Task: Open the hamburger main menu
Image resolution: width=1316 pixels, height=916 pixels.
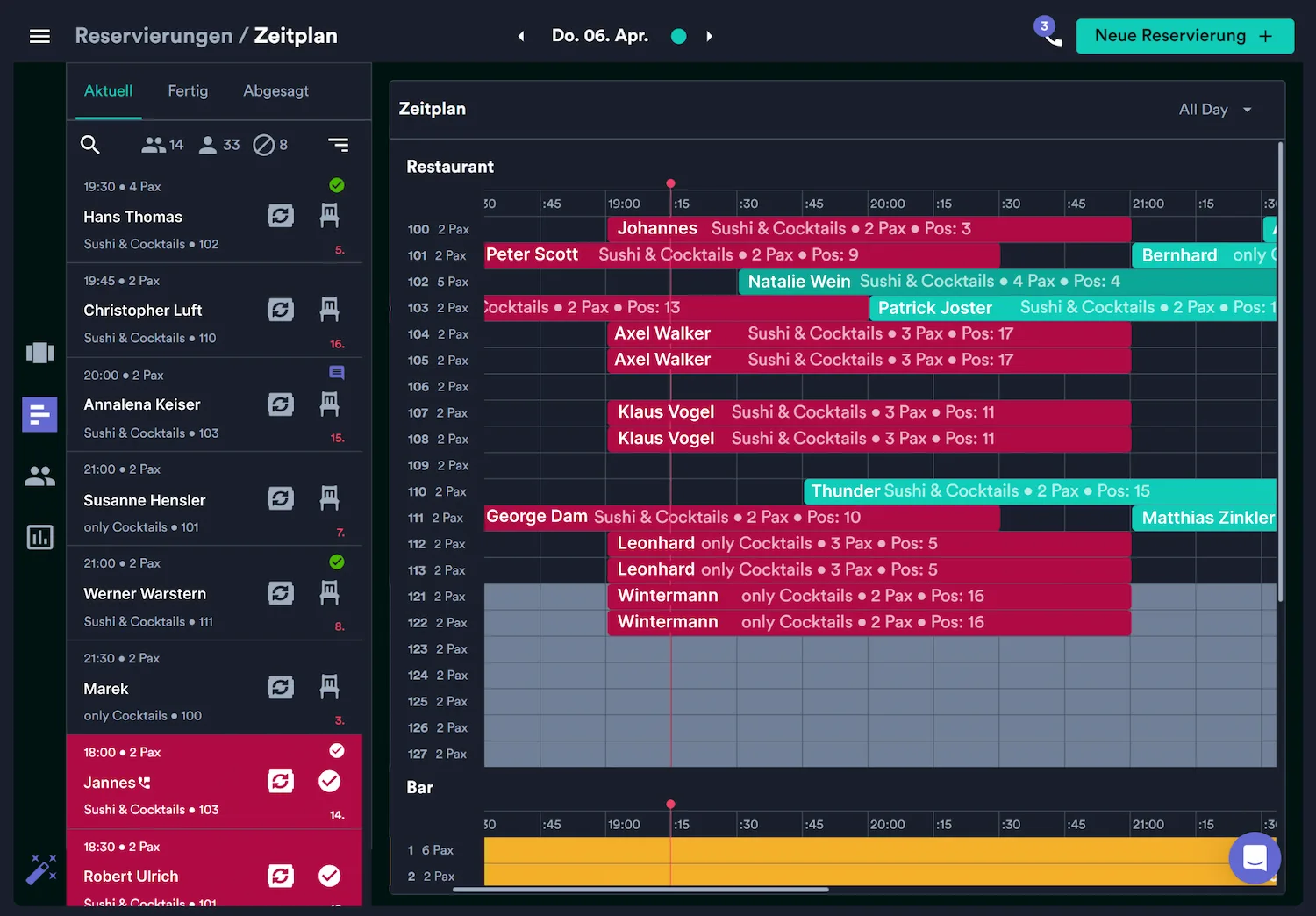Action: 39,36
